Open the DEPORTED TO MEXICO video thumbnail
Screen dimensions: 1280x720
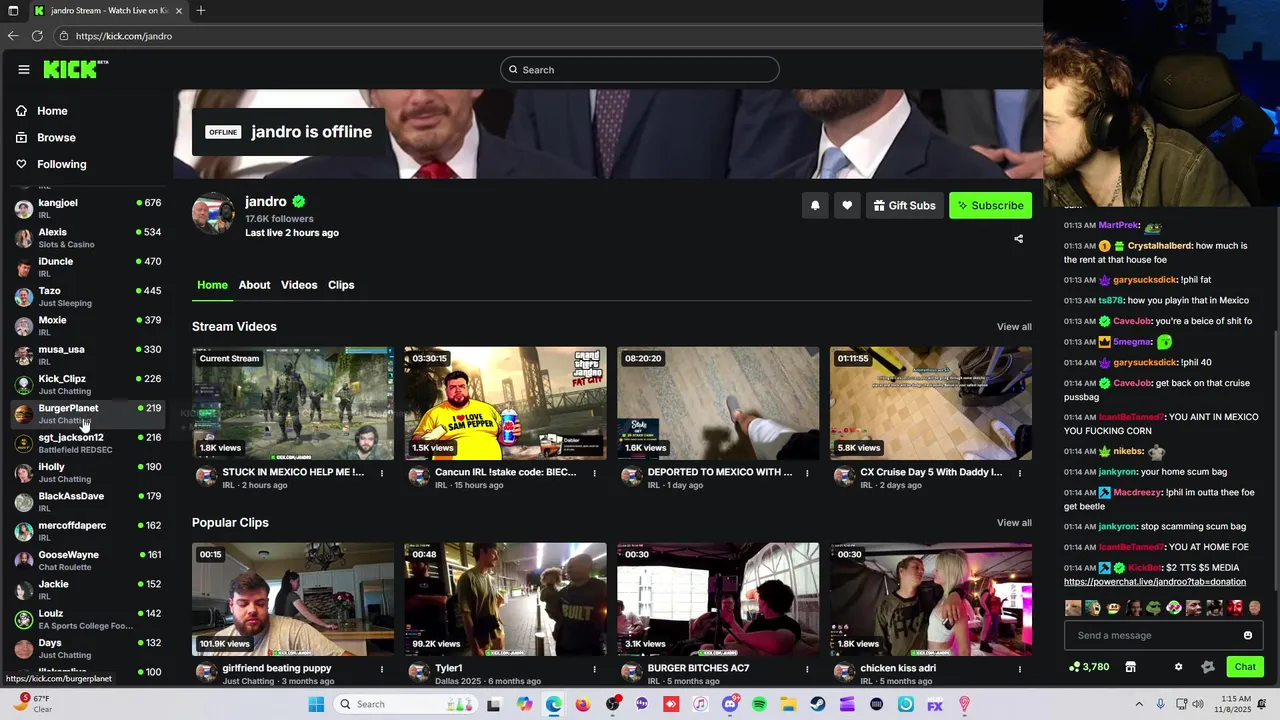[718, 403]
